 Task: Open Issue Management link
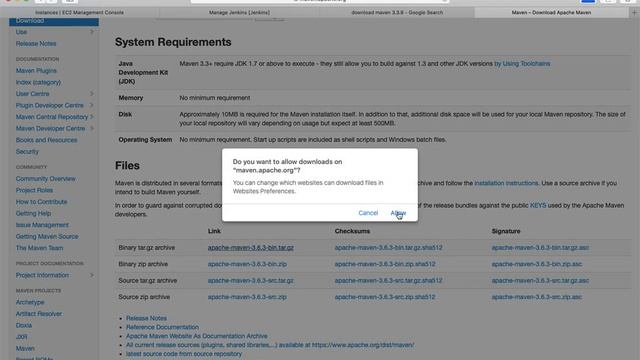(42, 225)
